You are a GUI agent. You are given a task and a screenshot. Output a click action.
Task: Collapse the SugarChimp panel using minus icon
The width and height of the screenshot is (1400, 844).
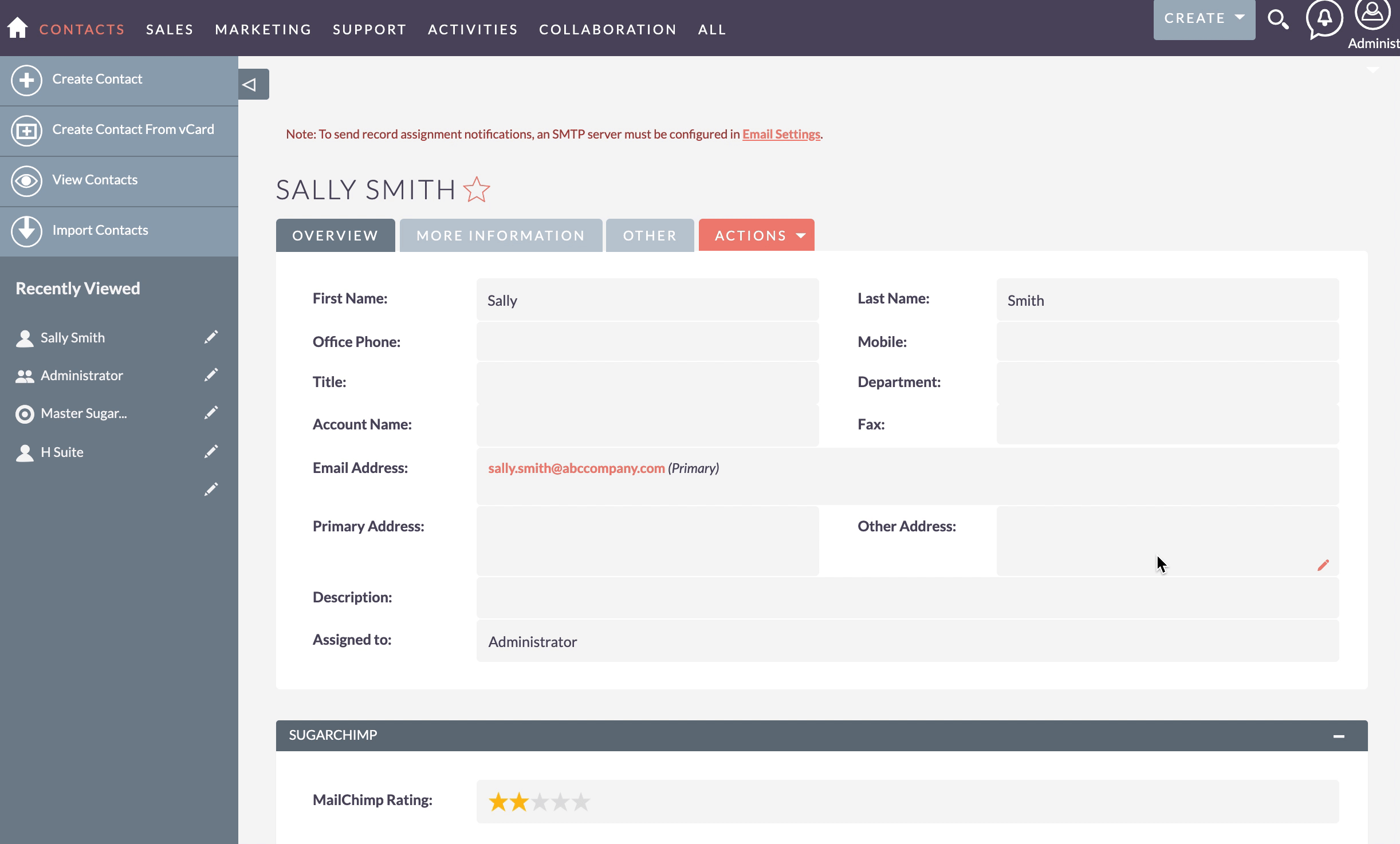coord(1339,734)
